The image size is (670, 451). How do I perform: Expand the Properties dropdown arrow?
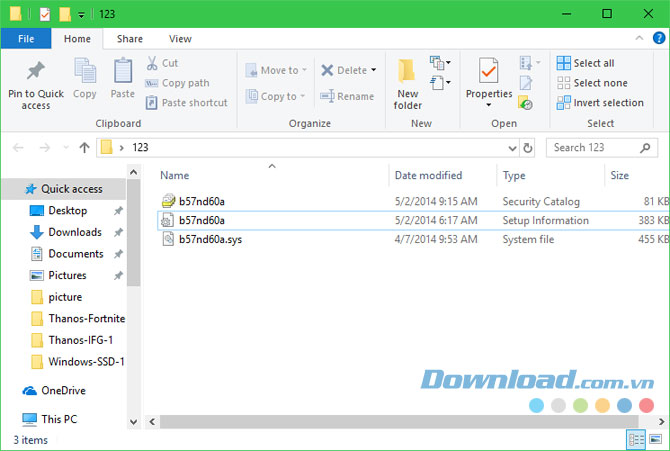(x=488, y=105)
